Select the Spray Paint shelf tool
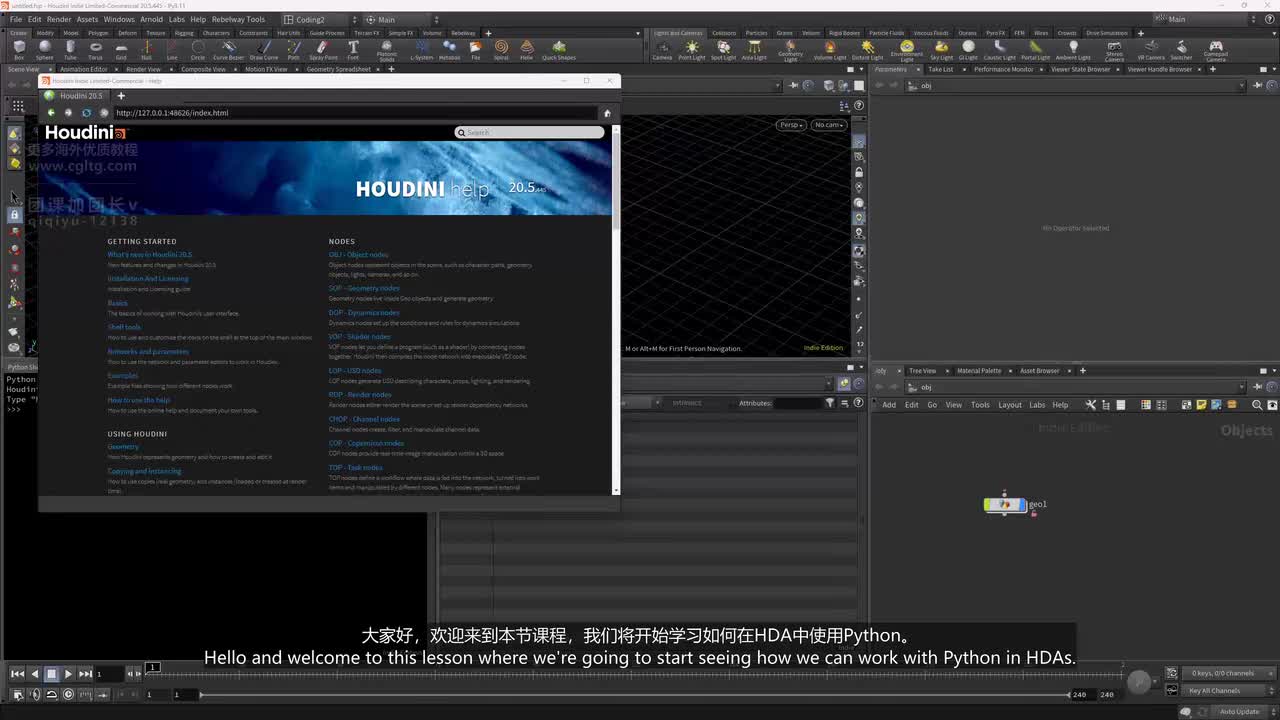This screenshot has width=1280, height=720. point(323,48)
